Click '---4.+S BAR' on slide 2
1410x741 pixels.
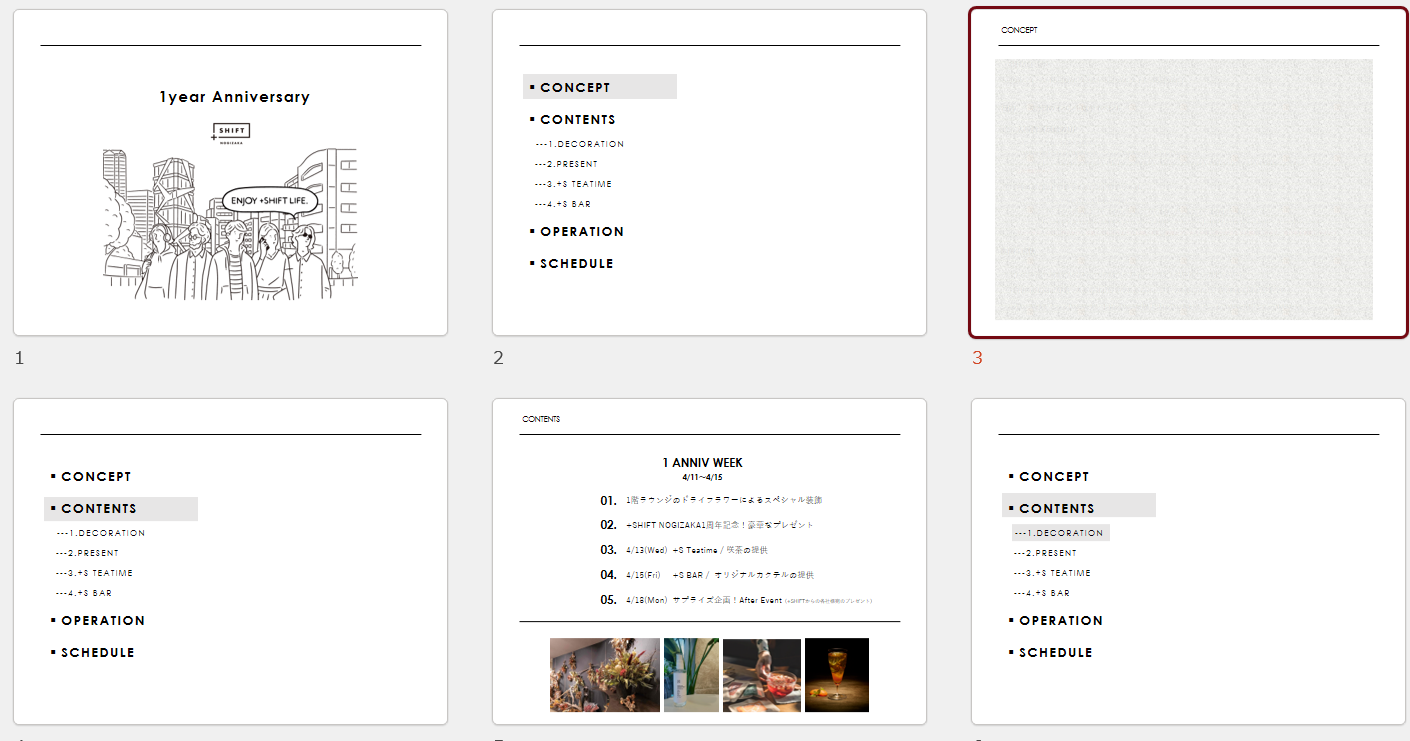562,204
